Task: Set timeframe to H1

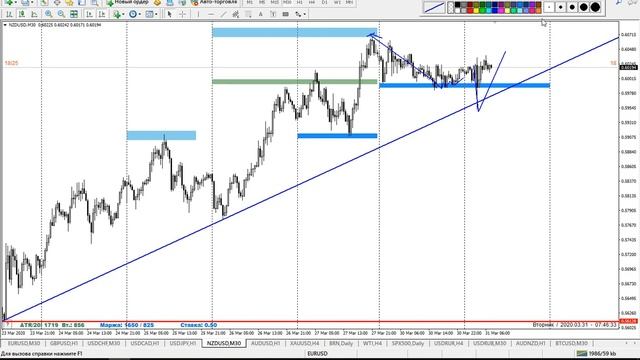Action: click(300, 2)
